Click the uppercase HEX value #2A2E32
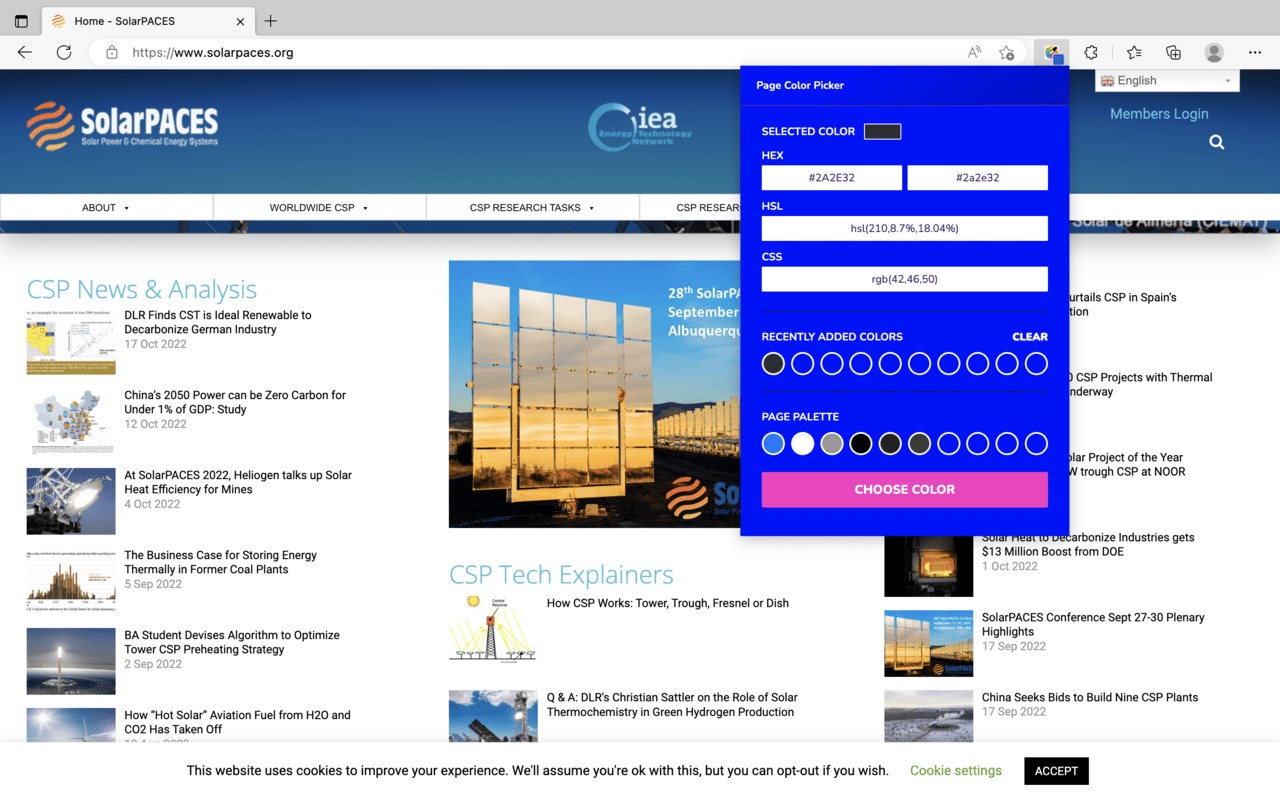 831,177
